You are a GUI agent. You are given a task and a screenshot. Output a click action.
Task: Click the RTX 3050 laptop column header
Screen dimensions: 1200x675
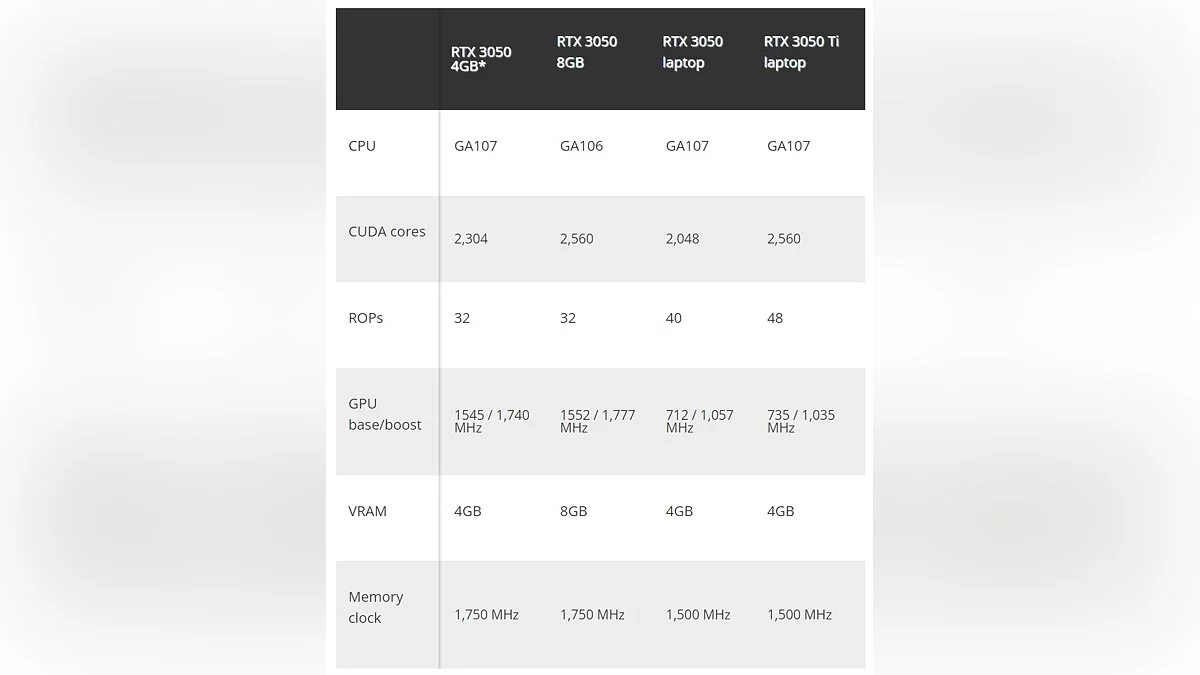(x=692, y=52)
